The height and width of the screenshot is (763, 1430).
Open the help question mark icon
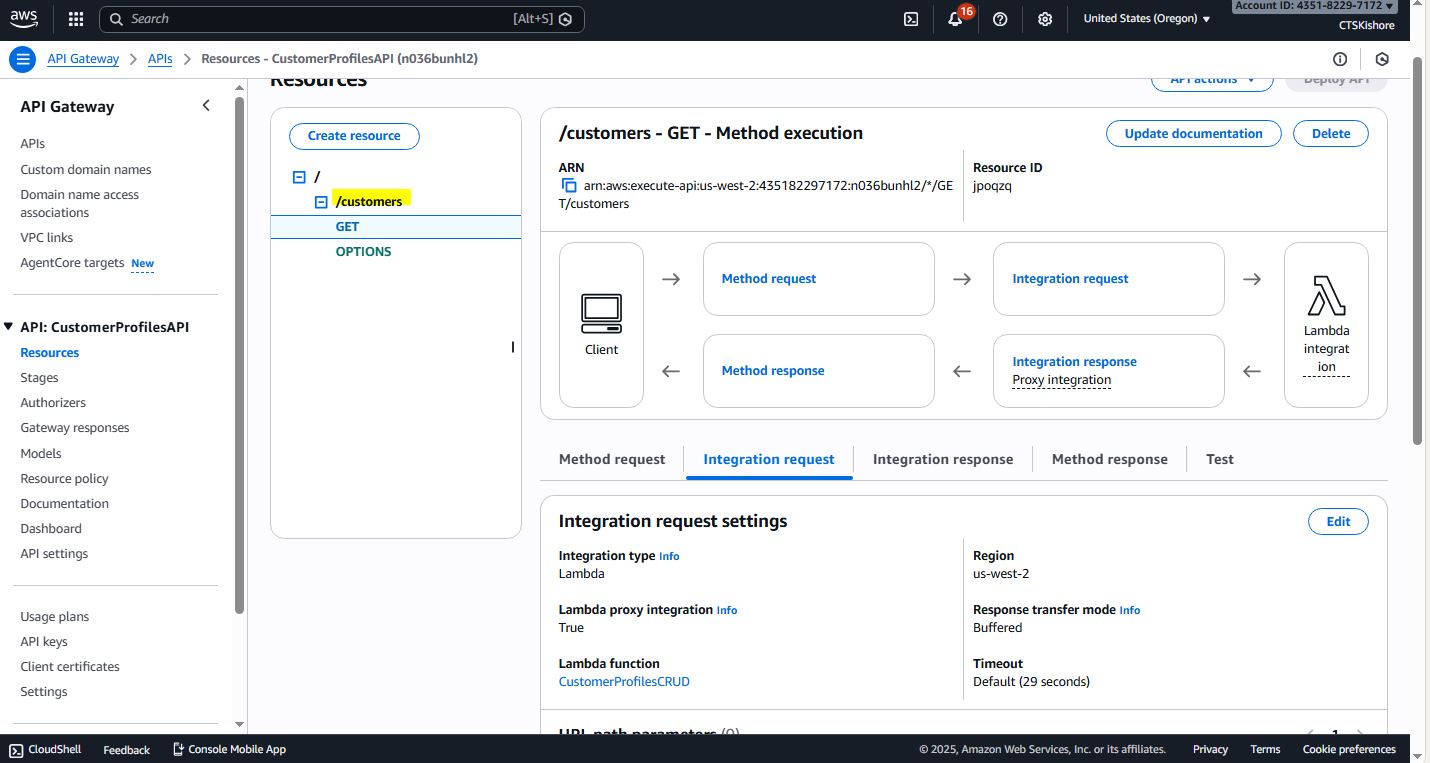click(1000, 19)
